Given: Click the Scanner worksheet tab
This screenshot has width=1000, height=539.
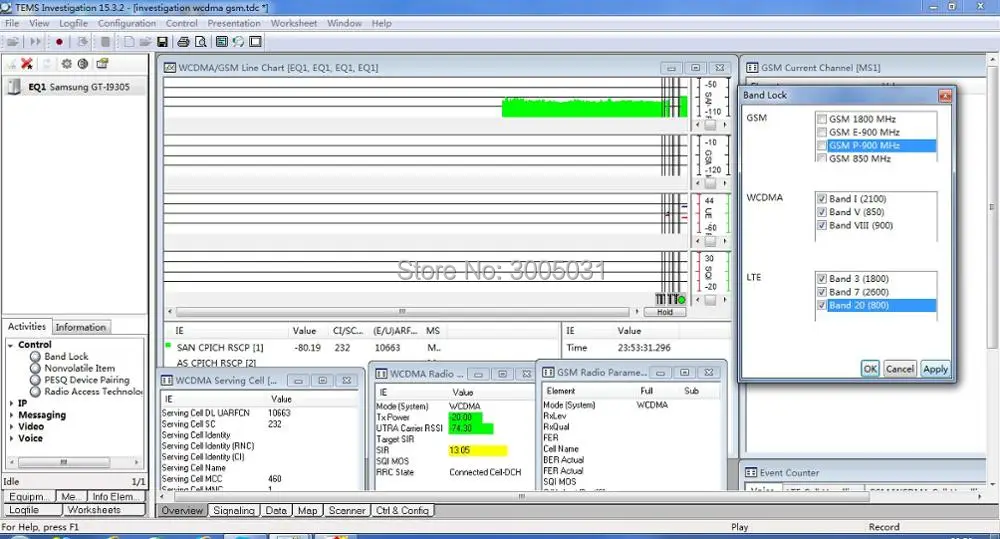Looking at the screenshot, I should tap(347, 511).
